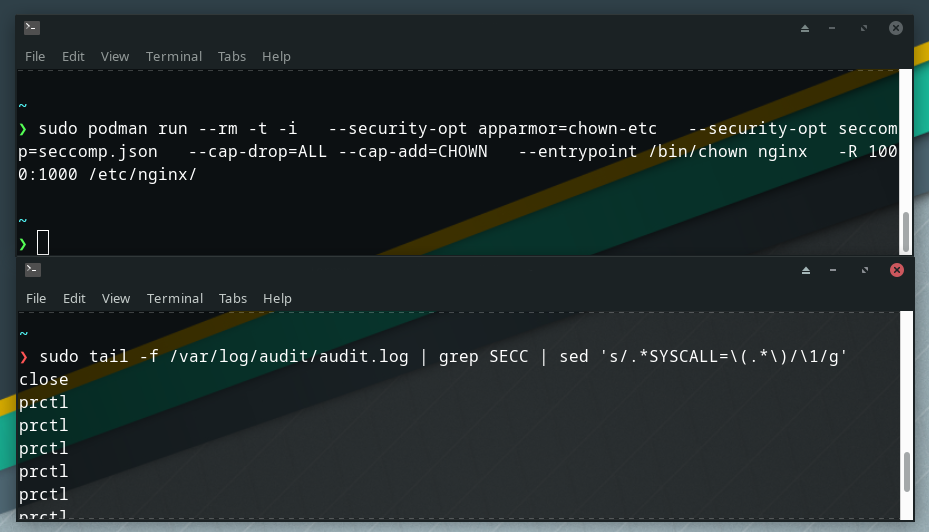Open the Help menu in the bottom terminal
The height and width of the screenshot is (532, 929).
pyautogui.click(x=277, y=298)
